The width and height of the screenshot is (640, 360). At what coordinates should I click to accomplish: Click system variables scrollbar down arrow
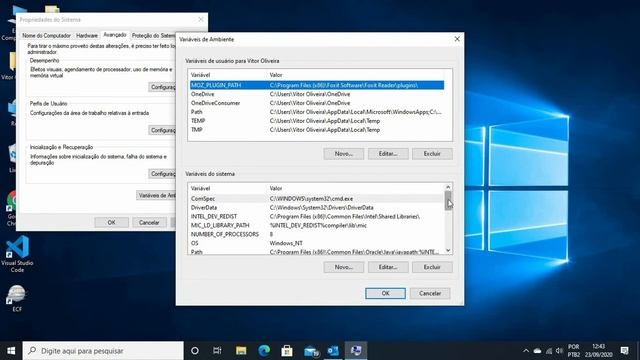(448, 251)
